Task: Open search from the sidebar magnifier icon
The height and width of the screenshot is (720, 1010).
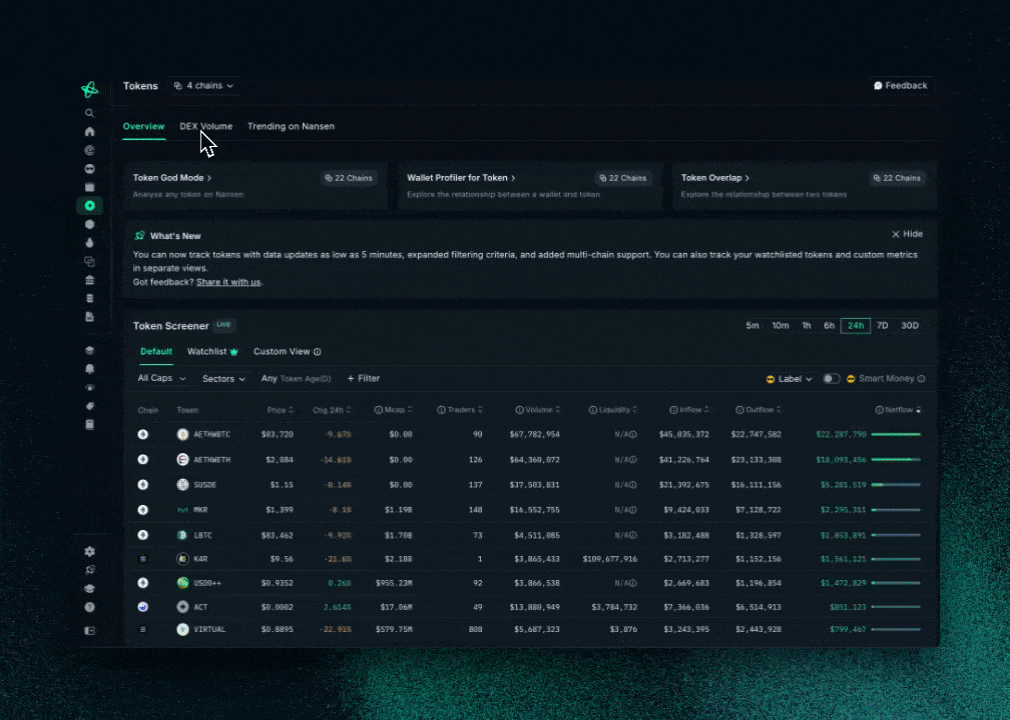Action: click(90, 114)
